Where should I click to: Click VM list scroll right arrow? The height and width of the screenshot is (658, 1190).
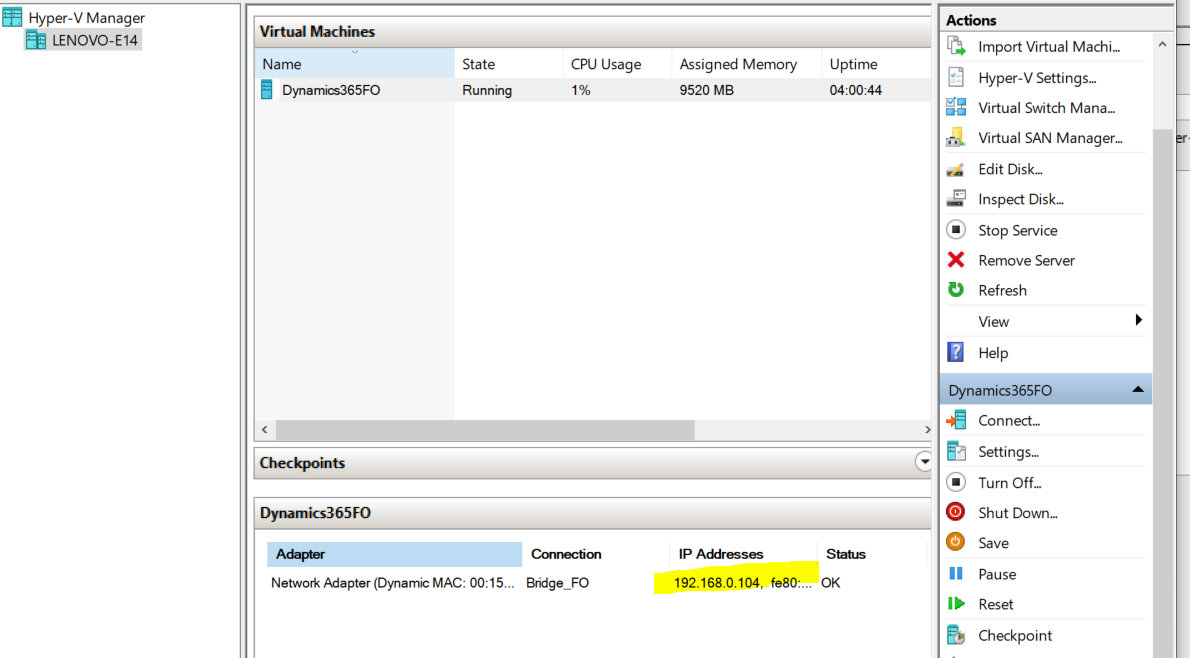tap(927, 430)
